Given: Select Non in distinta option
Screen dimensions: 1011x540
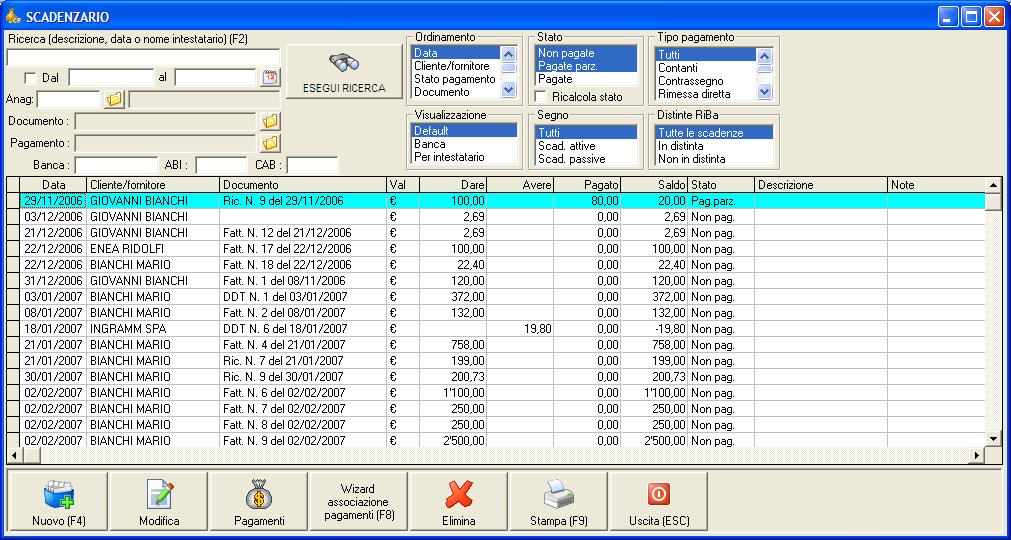Looking at the screenshot, I should coord(714,159).
